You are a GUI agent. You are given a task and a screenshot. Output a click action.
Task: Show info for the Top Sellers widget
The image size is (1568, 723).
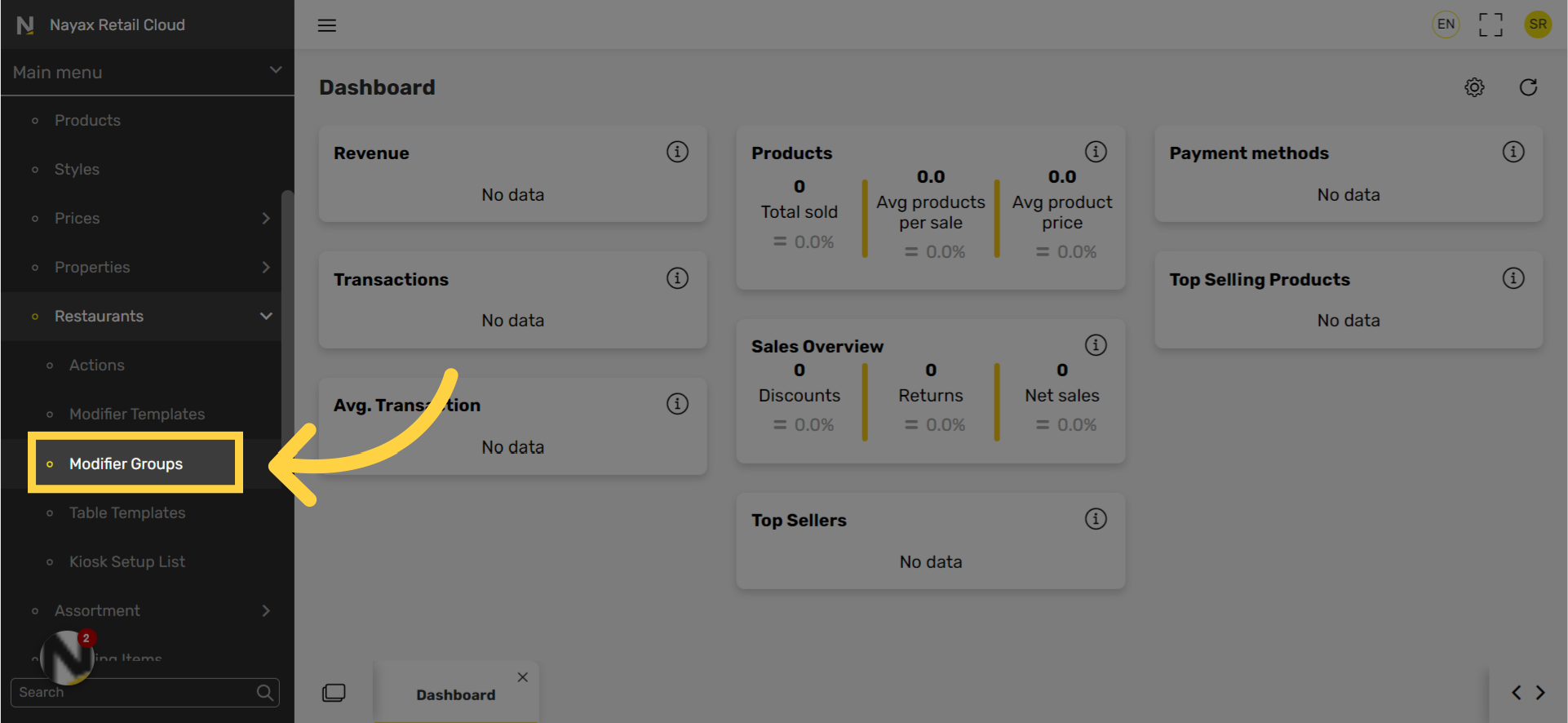(1096, 519)
